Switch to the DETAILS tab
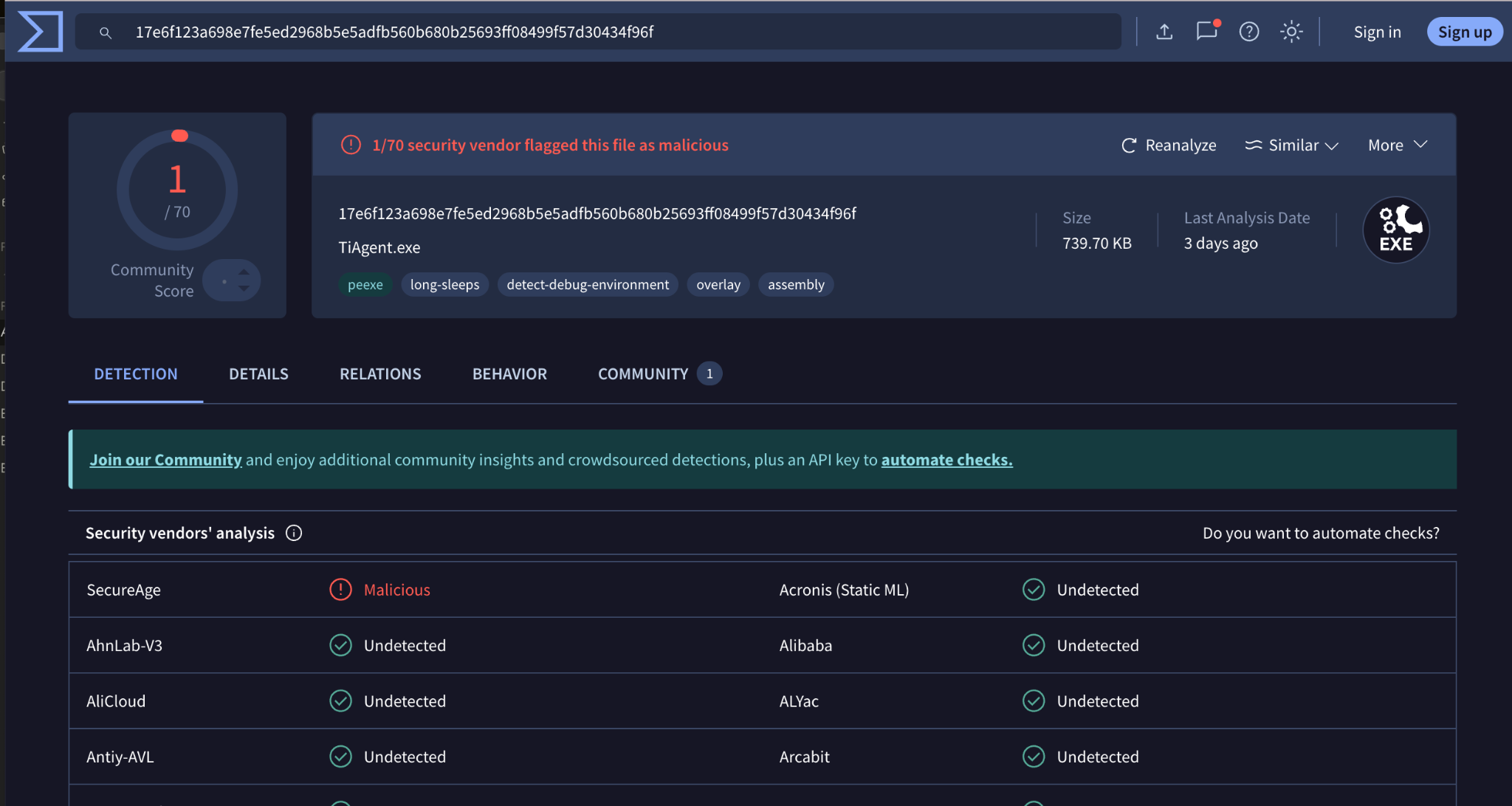The image size is (1512, 806). (x=258, y=373)
